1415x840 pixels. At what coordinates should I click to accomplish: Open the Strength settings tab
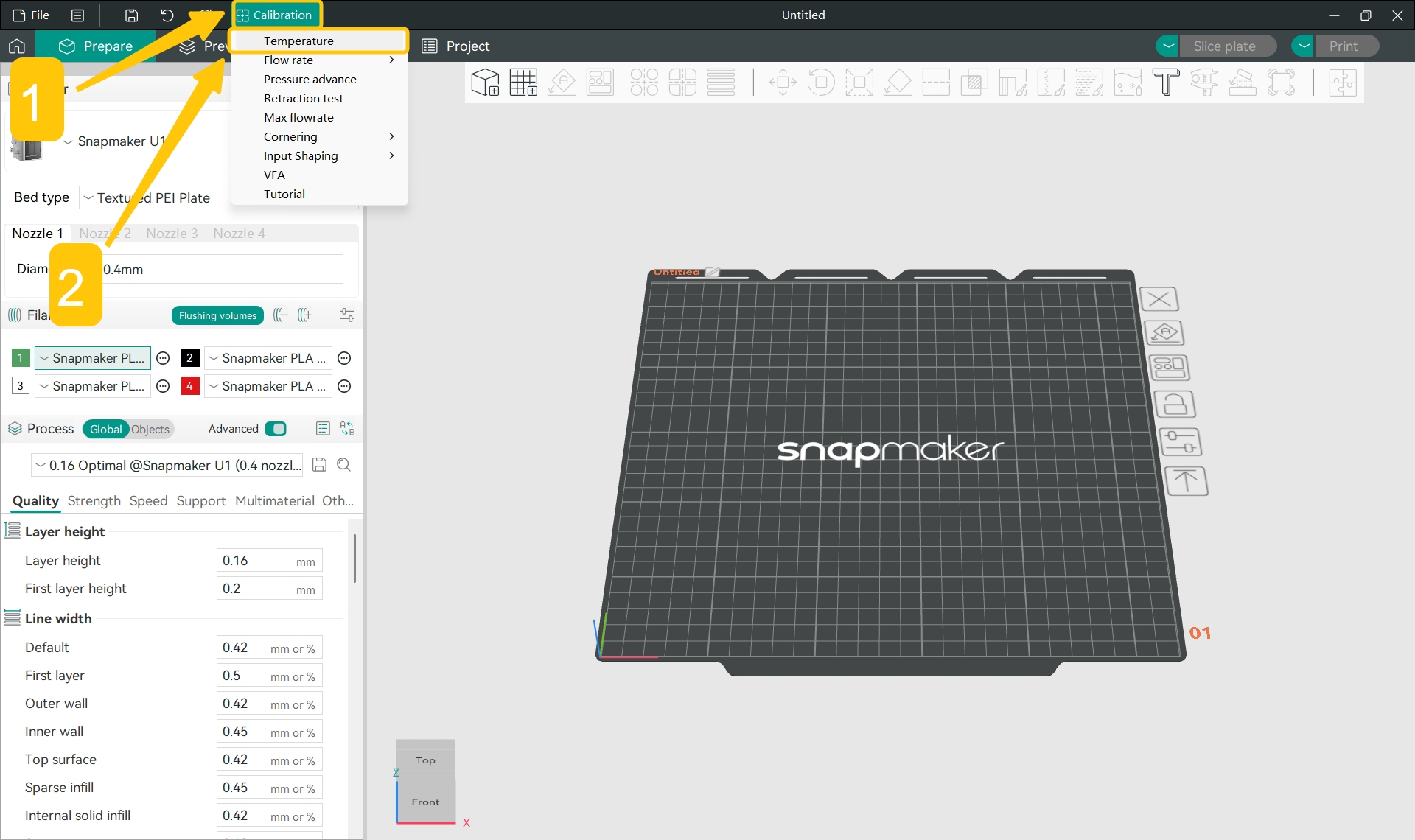tap(94, 501)
